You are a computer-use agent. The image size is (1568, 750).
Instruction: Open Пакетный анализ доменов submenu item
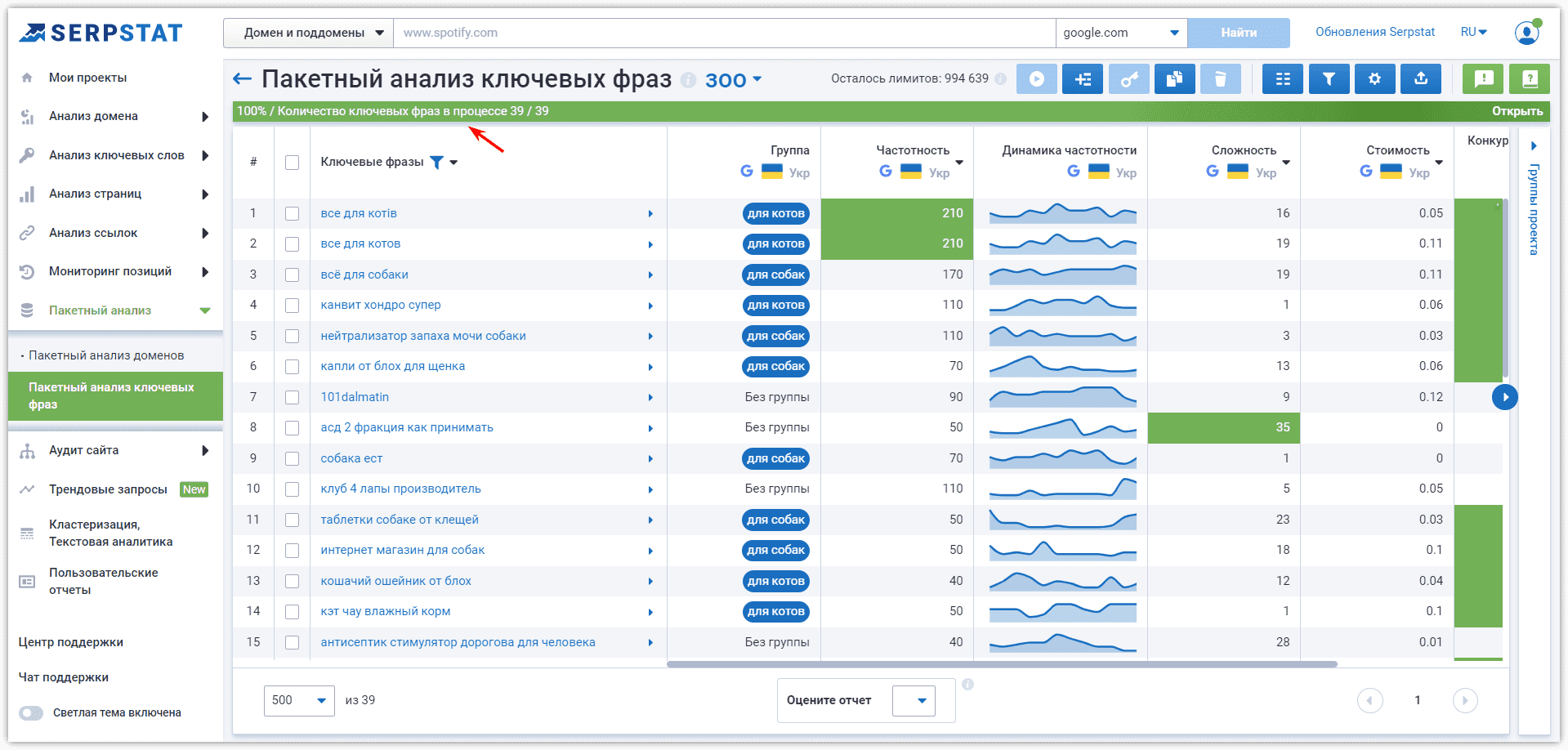106,355
